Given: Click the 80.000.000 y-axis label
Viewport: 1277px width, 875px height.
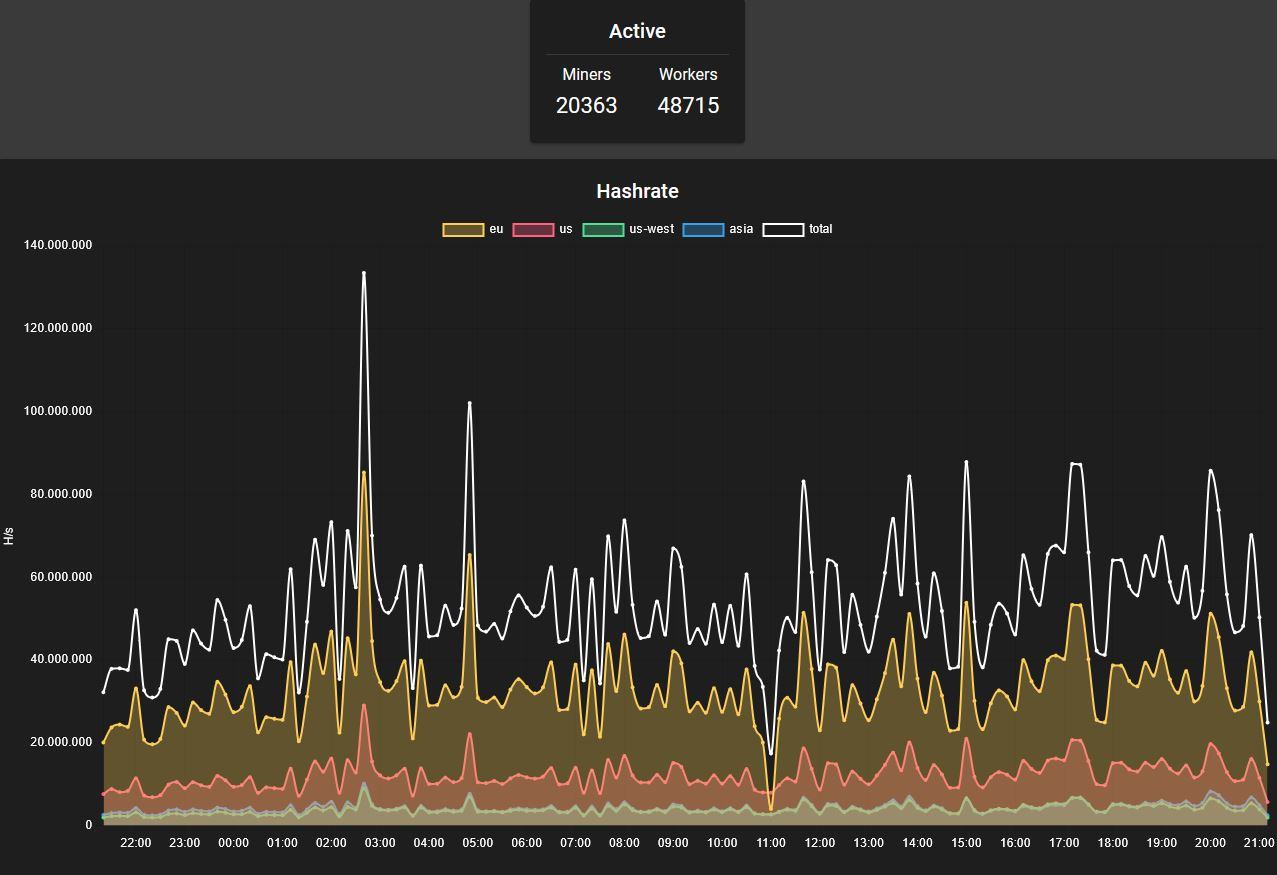Looking at the screenshot, I should pyautogui.click(x=61, y=494).
